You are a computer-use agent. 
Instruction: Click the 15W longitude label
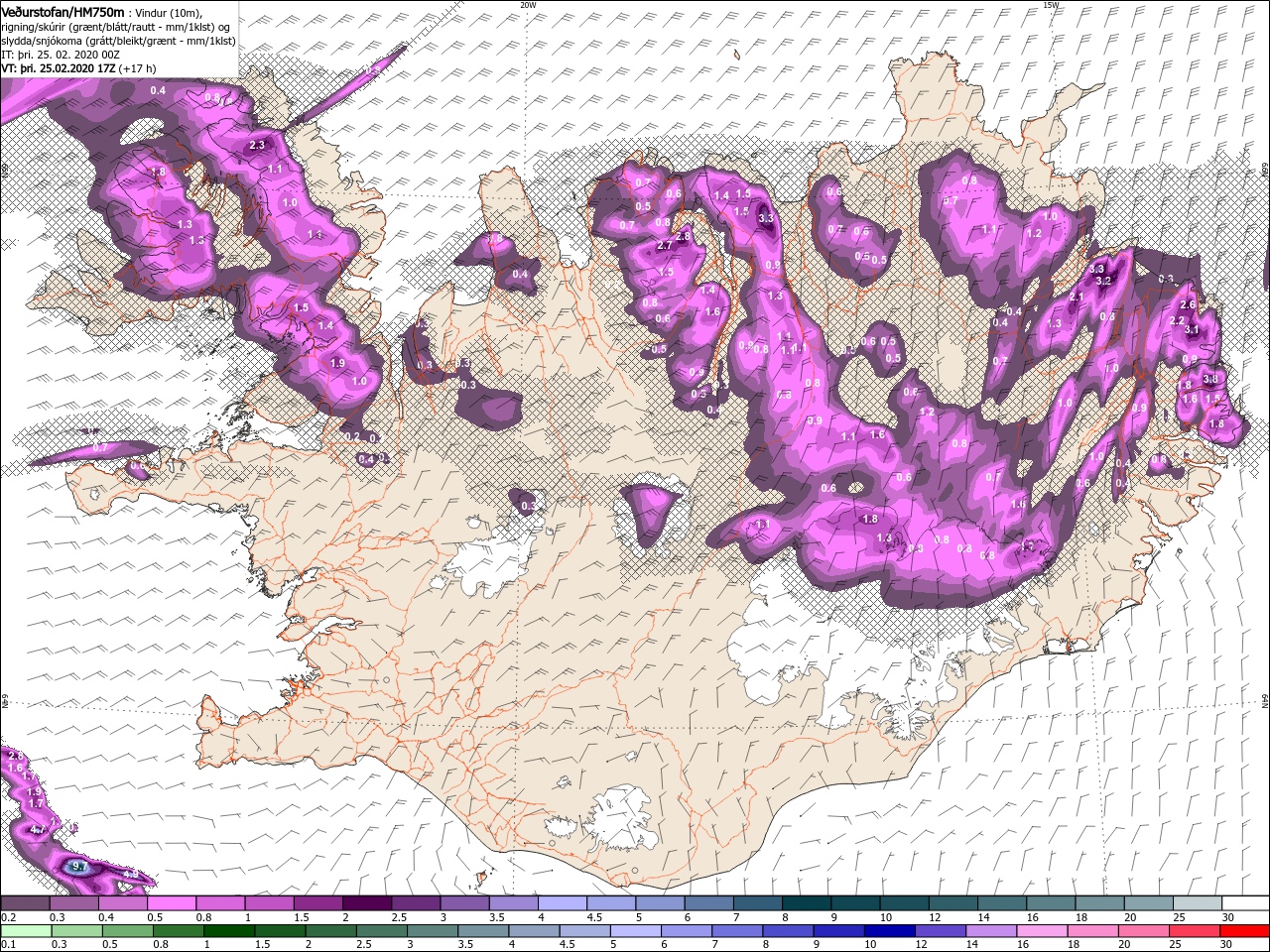1051,5
